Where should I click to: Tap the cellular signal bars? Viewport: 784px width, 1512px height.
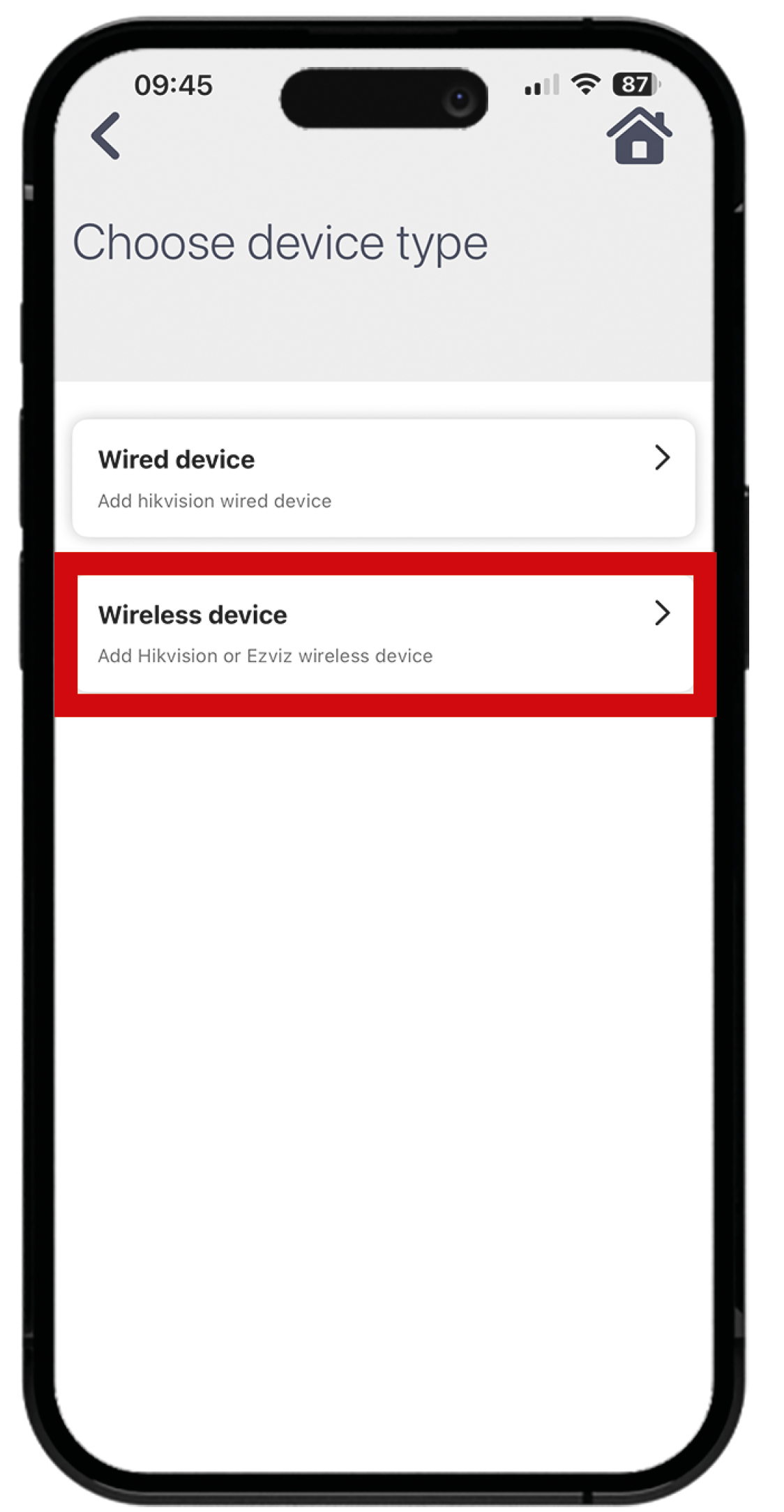(542, 85)
